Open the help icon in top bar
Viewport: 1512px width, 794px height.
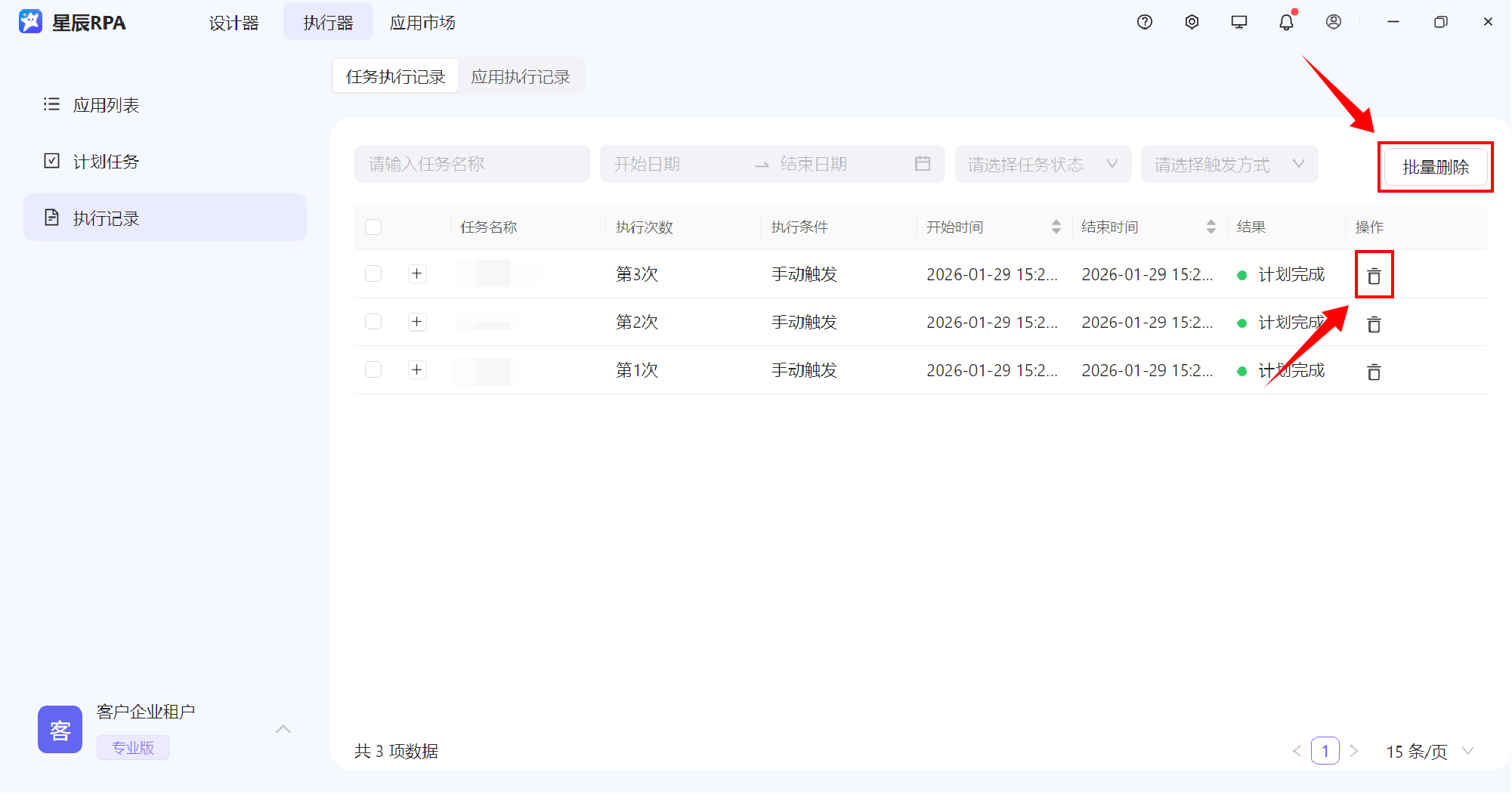(x=1143, y=21)
